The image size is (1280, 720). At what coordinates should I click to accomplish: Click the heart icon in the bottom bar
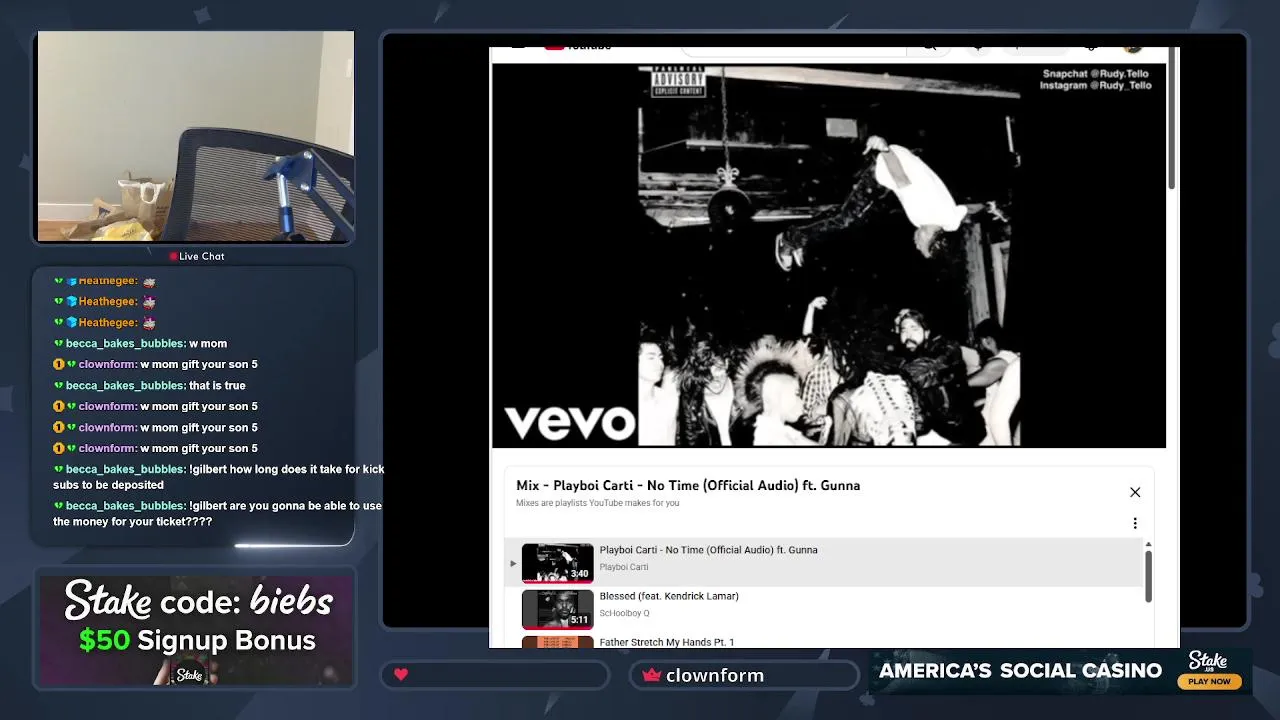[401, 675]
